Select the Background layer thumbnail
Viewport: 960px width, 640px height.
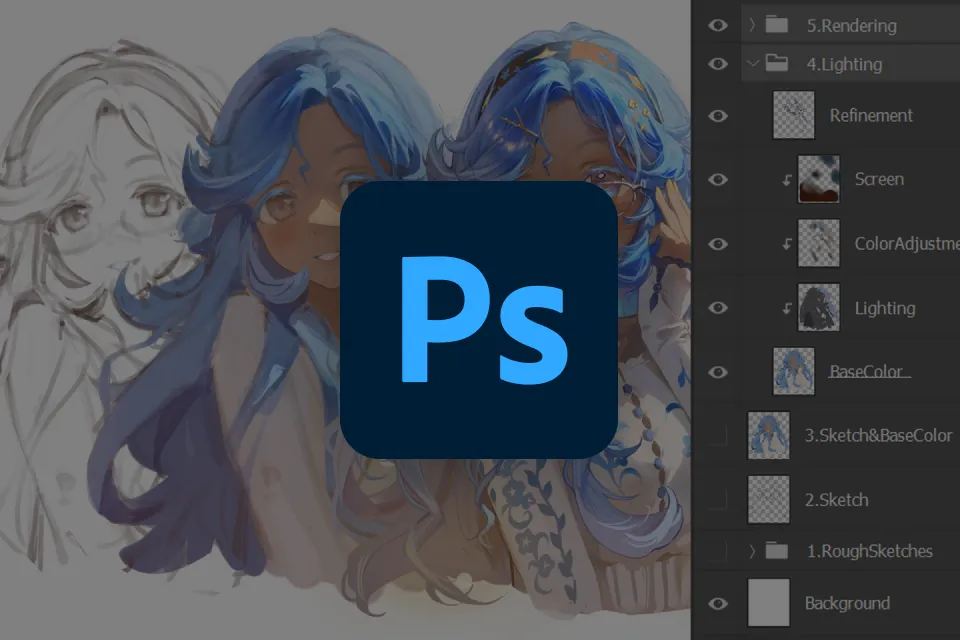point(768,603)
